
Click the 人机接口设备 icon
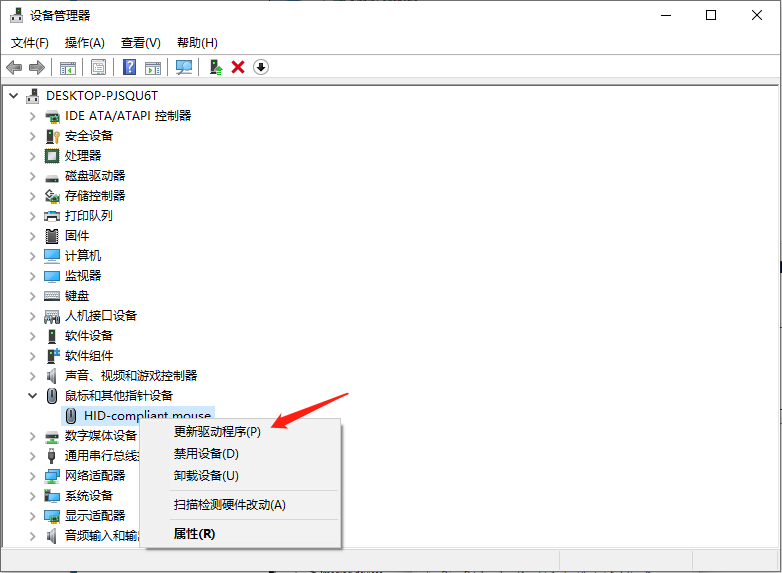(x=52, y=316)
